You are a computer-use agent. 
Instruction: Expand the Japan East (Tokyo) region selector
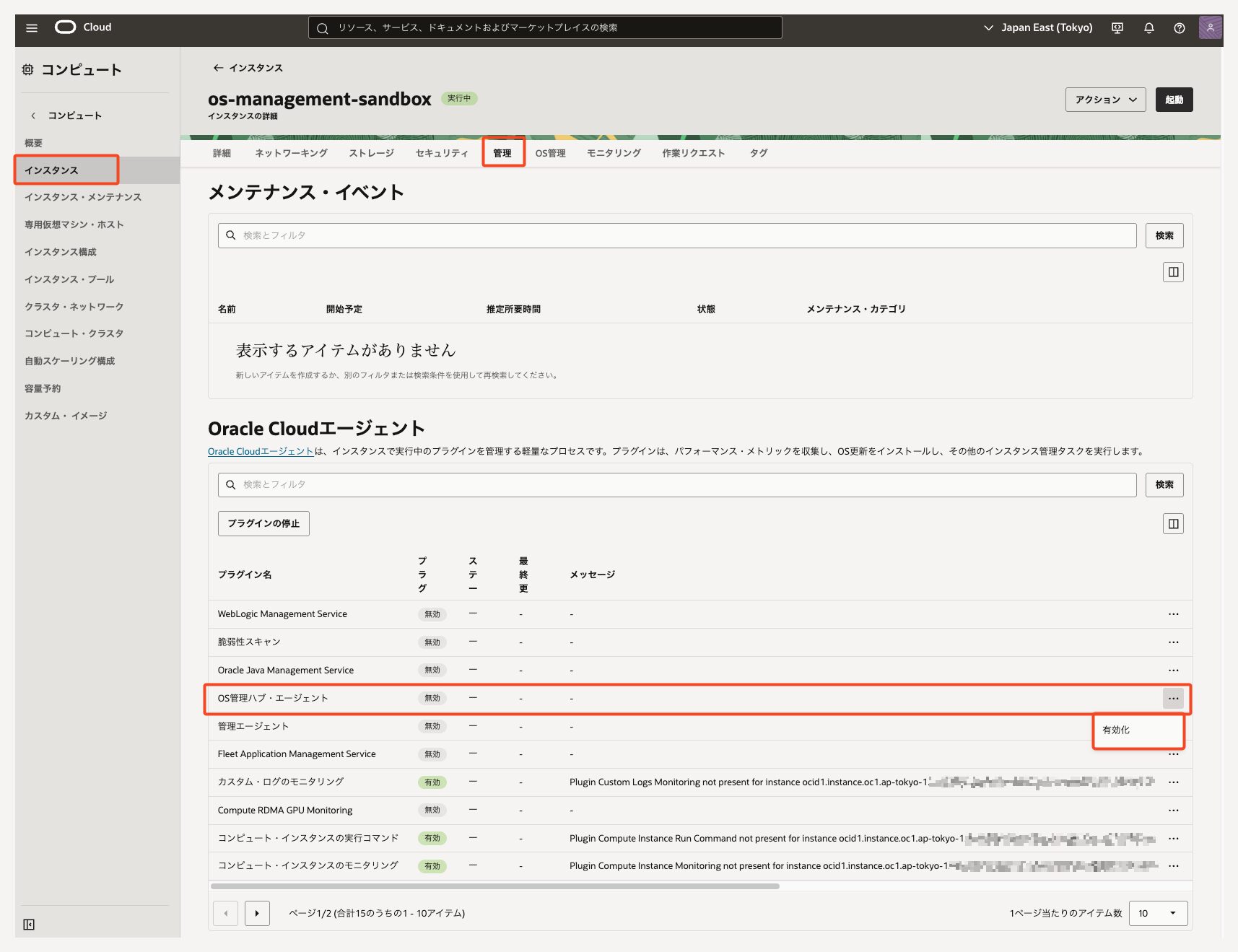tap(1038, 28)
